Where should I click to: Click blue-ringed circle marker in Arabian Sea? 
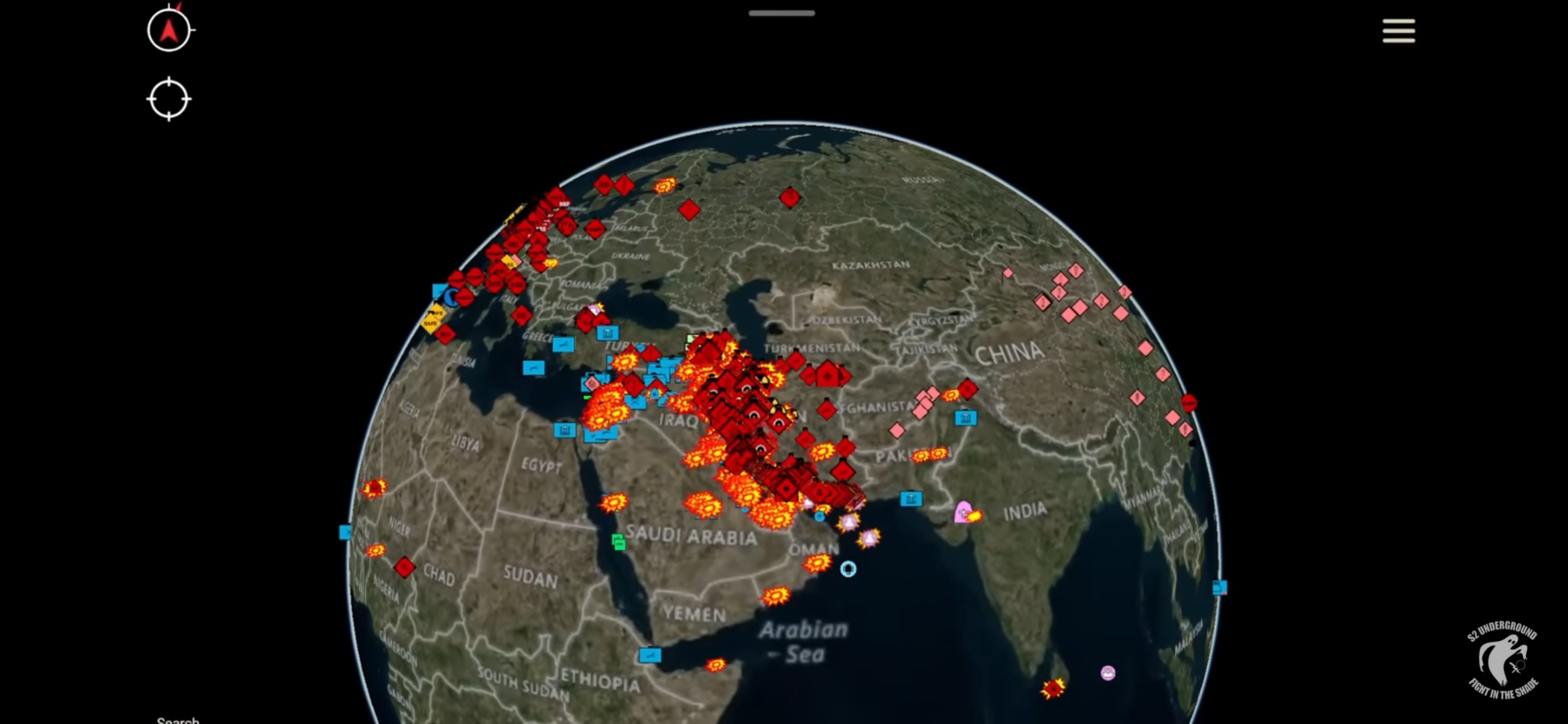(x=848, y=569)
